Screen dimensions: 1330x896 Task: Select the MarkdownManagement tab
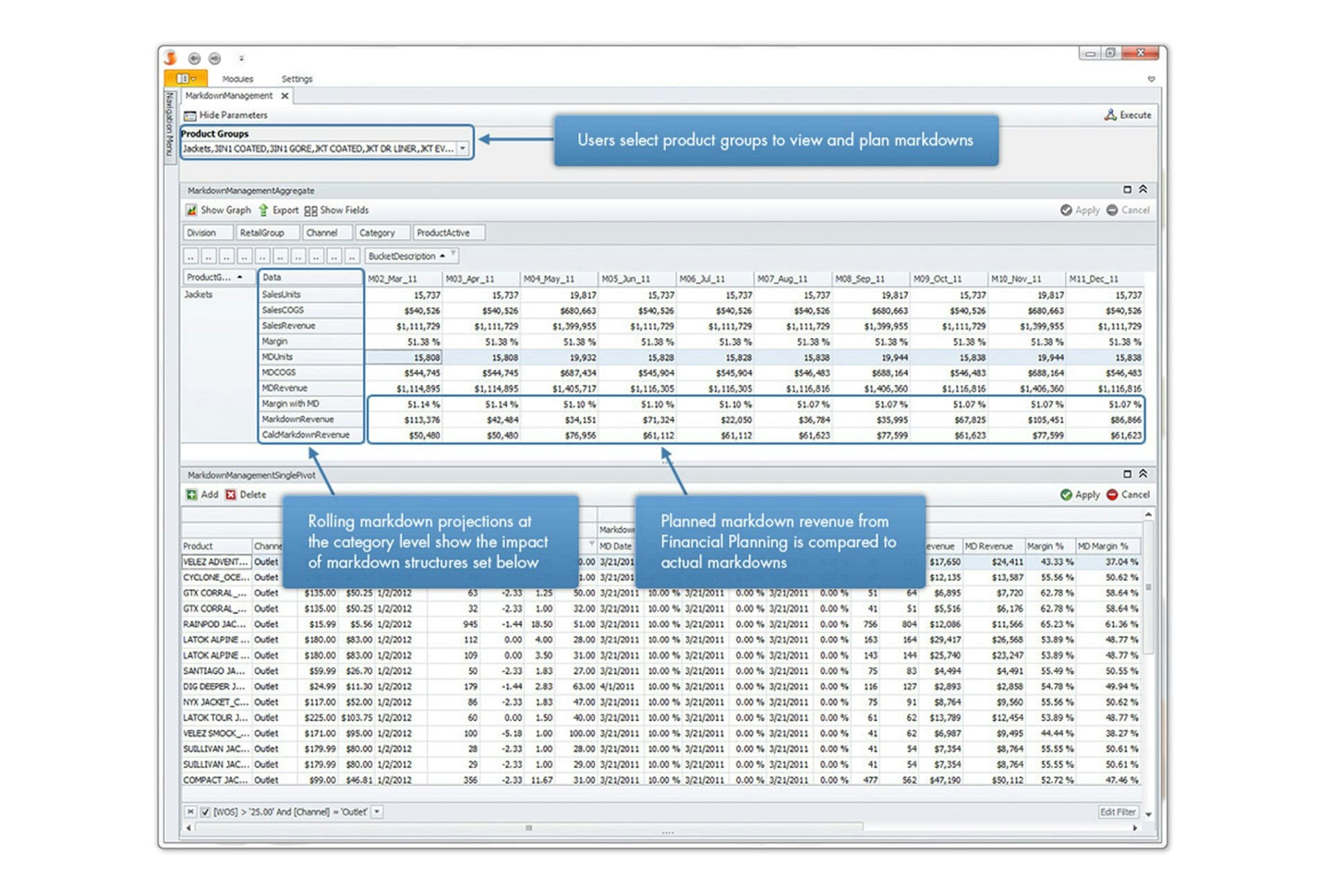coord(229,96)
